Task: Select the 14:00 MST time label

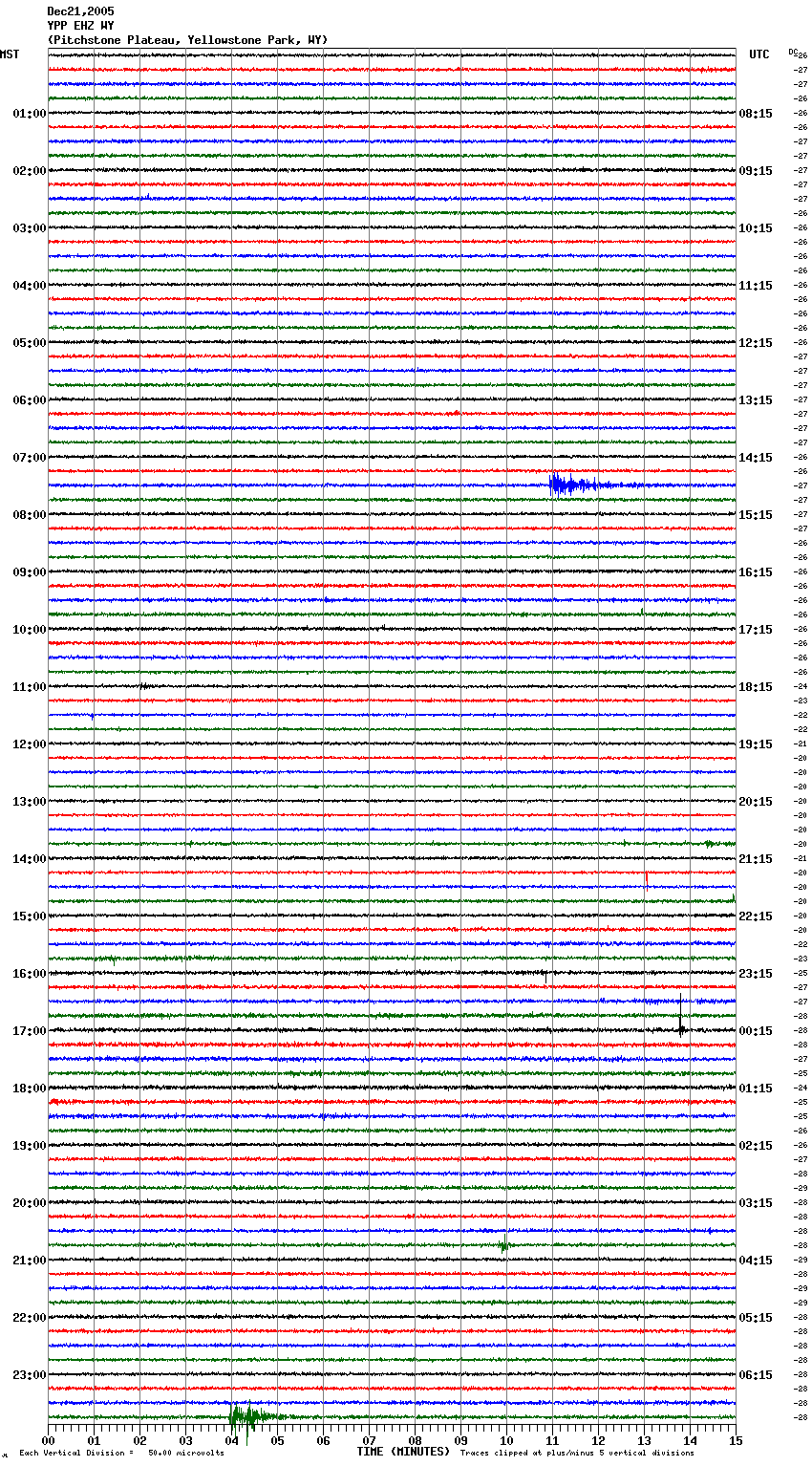Action: 29,859
